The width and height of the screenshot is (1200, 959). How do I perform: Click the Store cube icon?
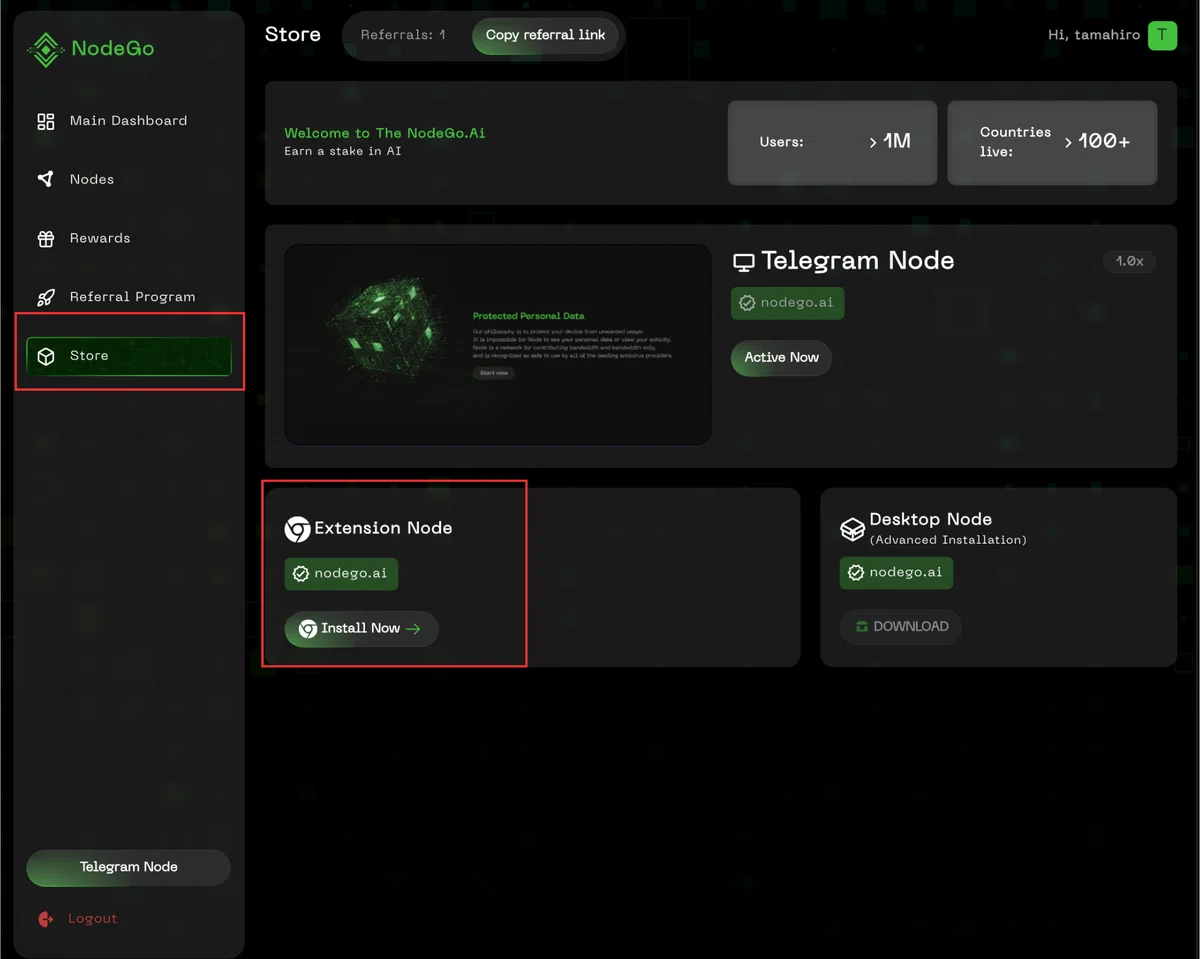point(46,356)
